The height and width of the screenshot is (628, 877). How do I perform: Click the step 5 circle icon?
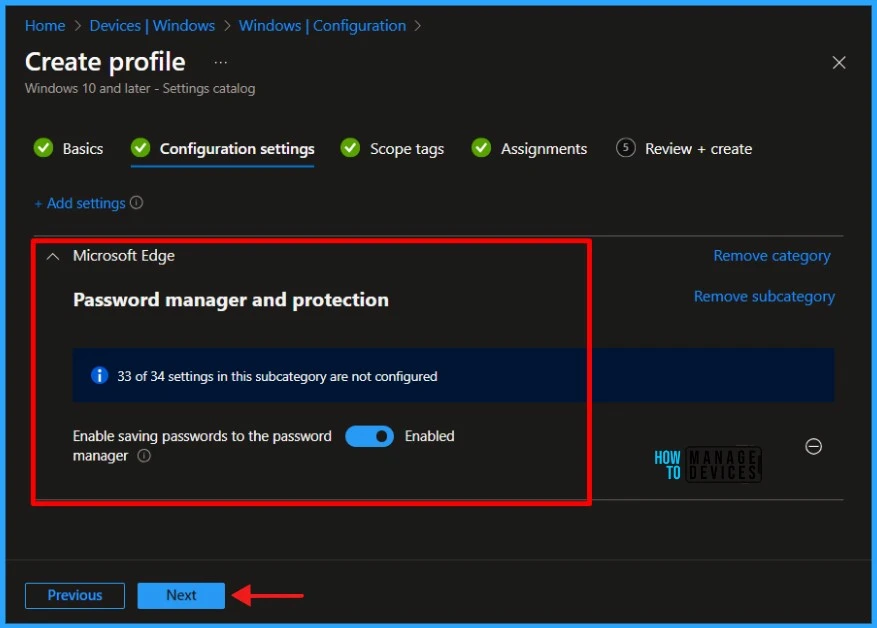pyautogui.click(x=625, y=148)
